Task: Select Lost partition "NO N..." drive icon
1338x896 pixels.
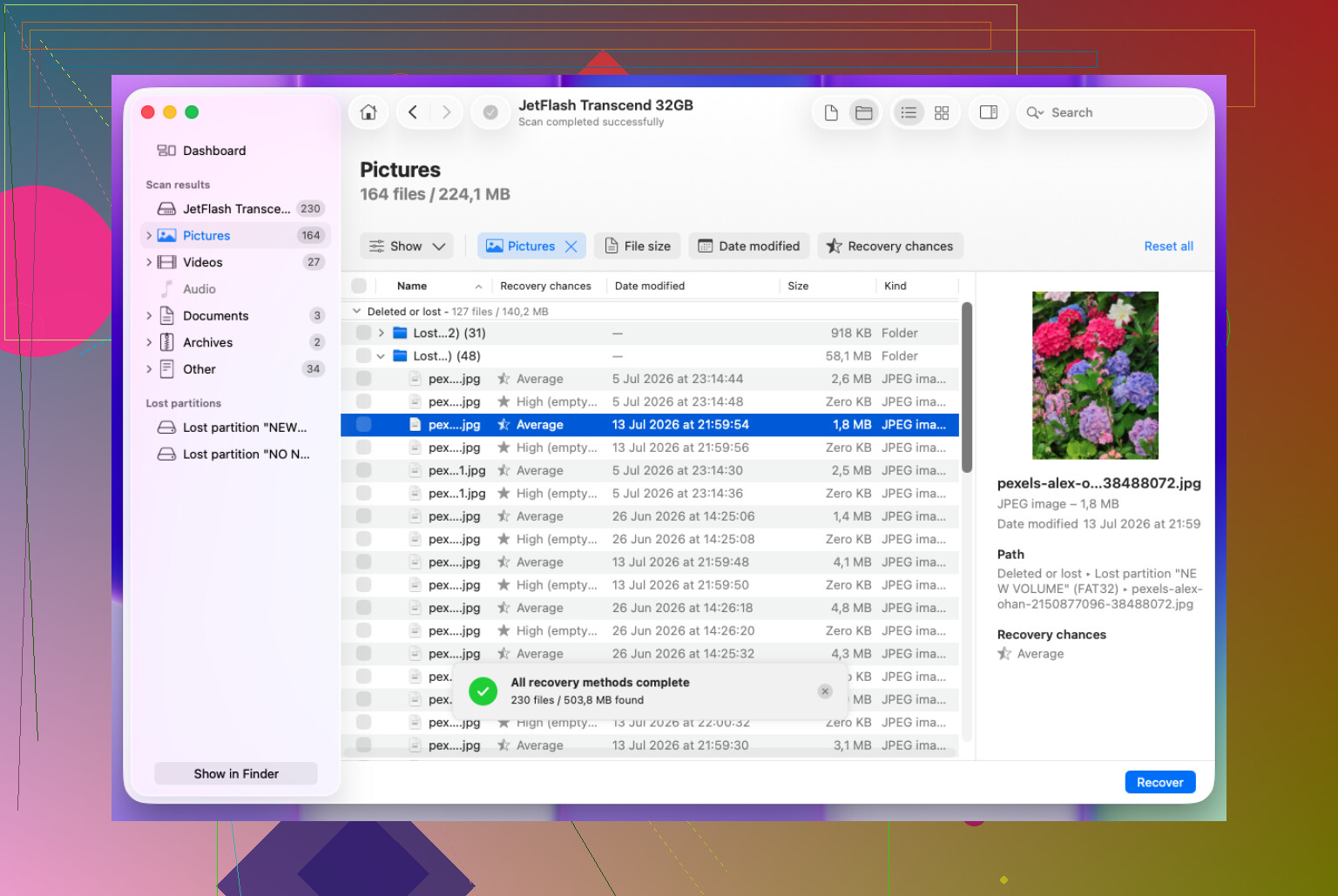Action: coord(166,455)
